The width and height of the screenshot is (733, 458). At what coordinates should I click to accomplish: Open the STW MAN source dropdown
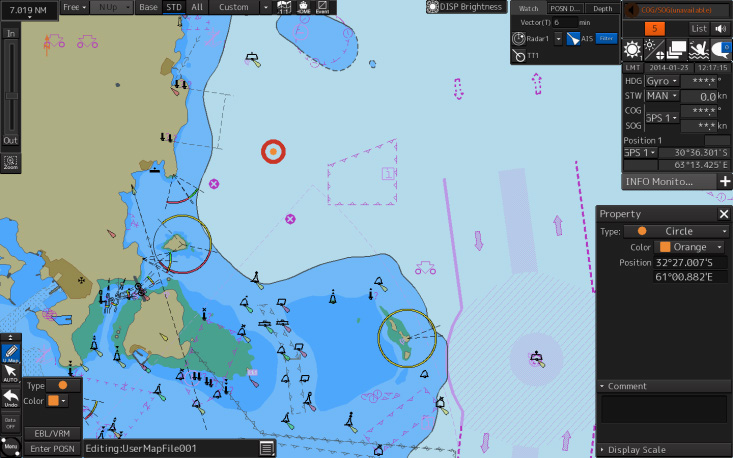point(662,96)
